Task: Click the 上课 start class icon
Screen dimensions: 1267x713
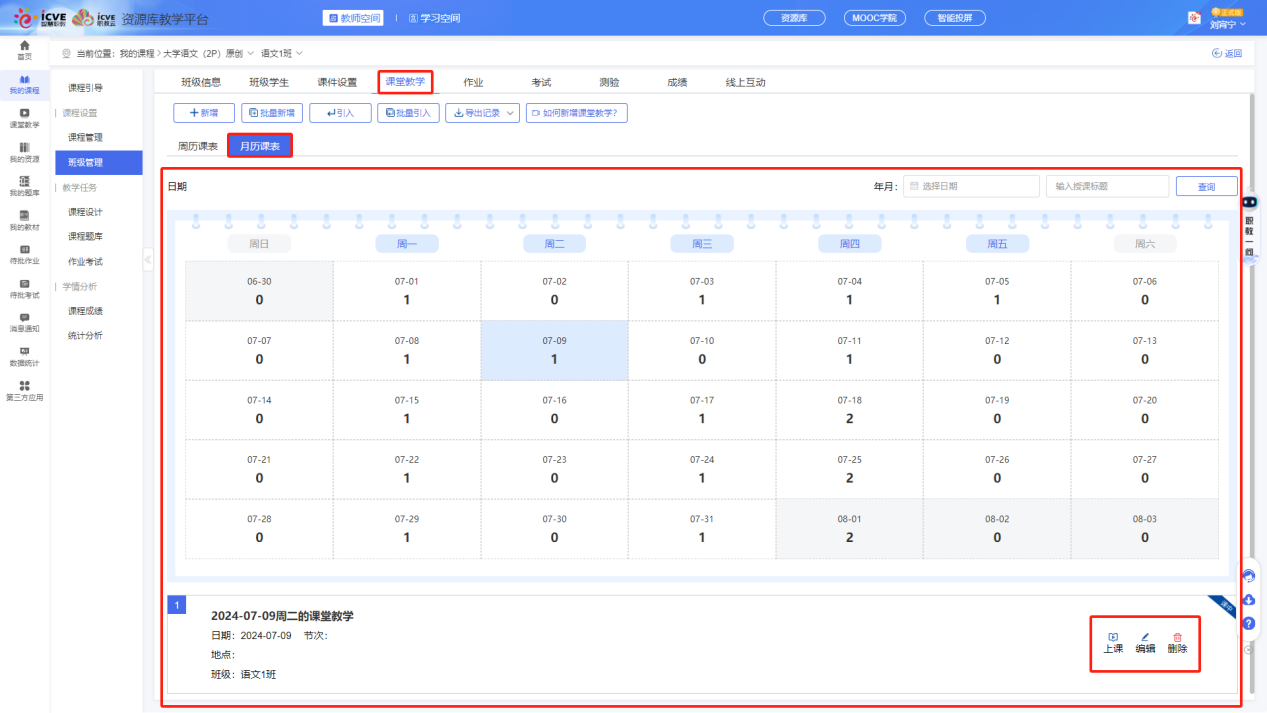Action: (1113, 637)
